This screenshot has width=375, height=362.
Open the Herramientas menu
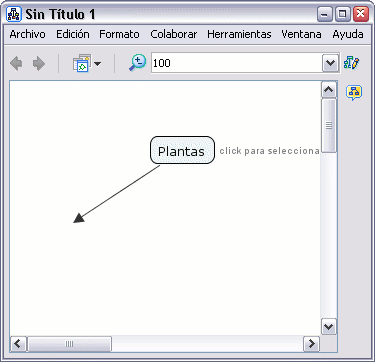[x=239, y=34]
